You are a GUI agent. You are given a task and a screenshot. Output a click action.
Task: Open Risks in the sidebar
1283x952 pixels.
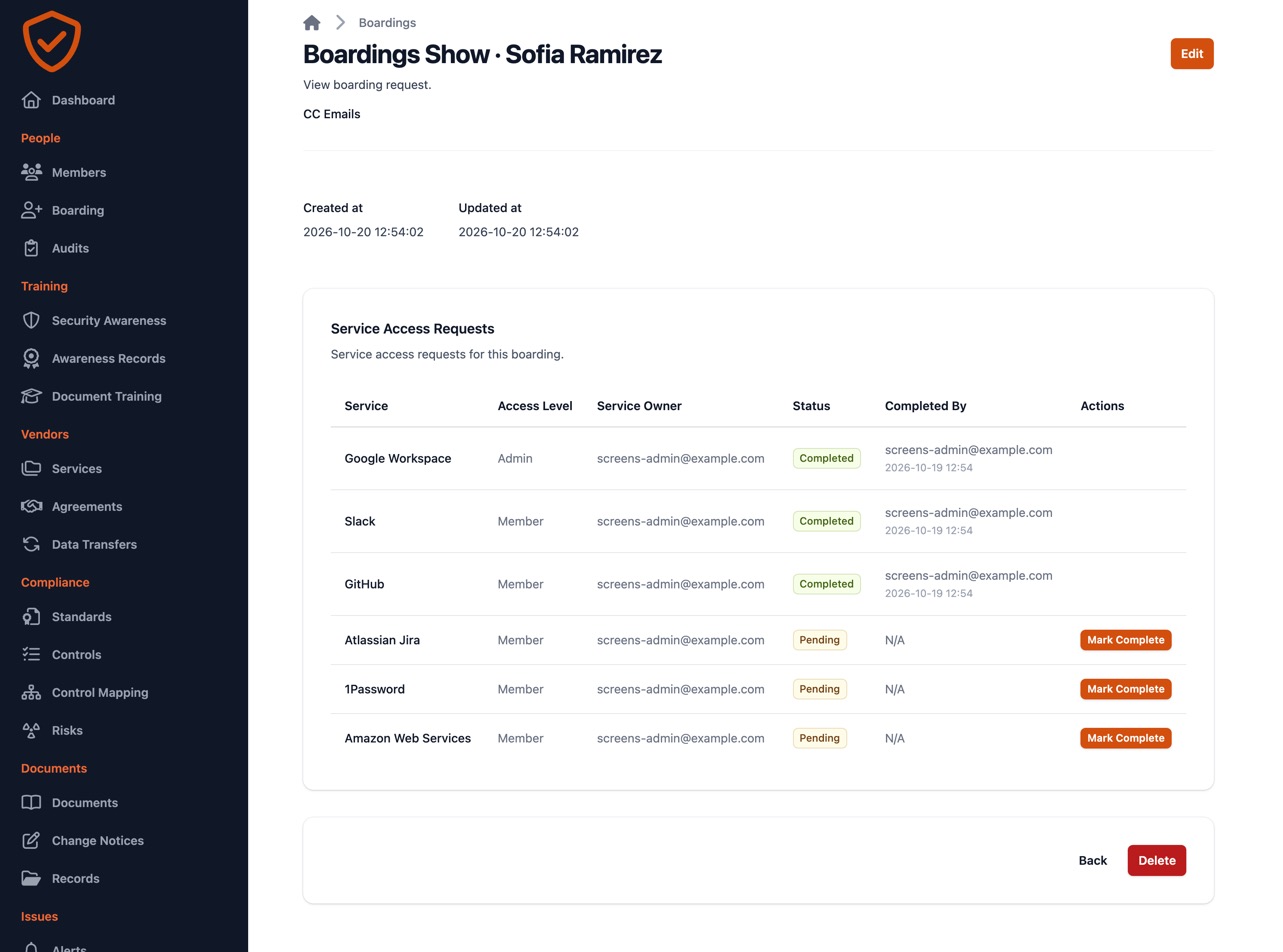(67, 730)
